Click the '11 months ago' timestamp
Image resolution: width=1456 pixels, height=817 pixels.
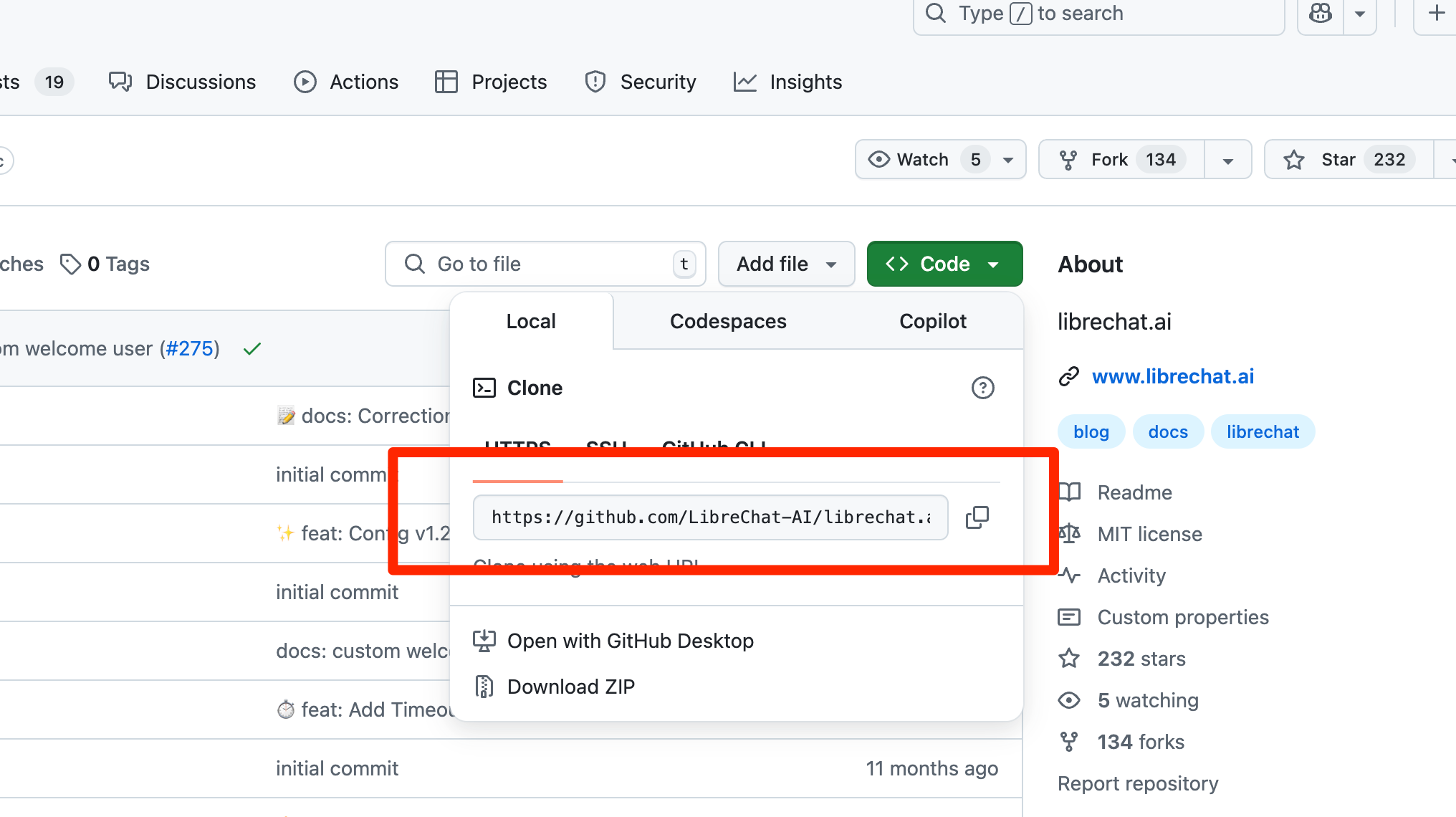pos(931,768)
